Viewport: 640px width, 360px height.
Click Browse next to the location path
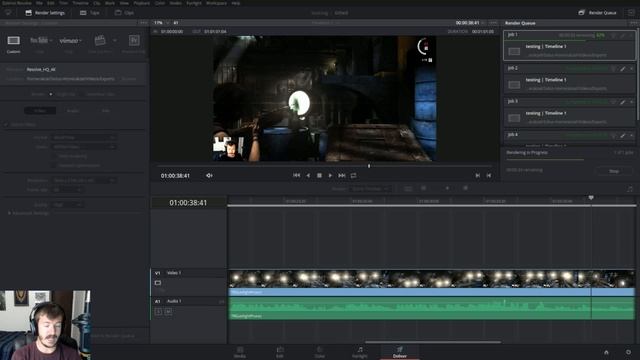[129, 79]
